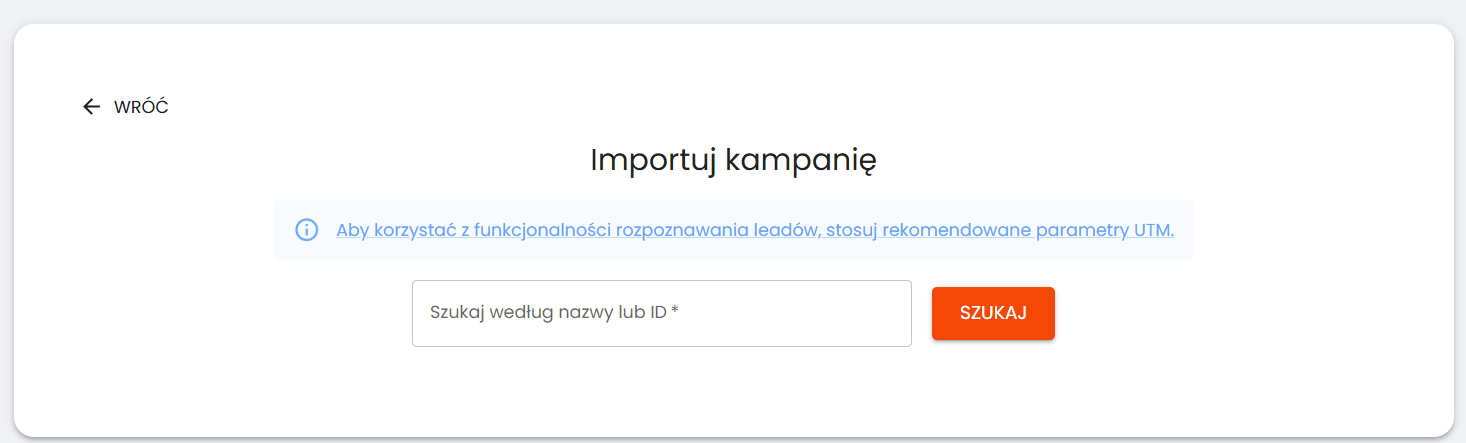The width and height of the screenshot is (1466, 443).
Task: Click the word Importuj in the title
Action: (x=652, y=160)
